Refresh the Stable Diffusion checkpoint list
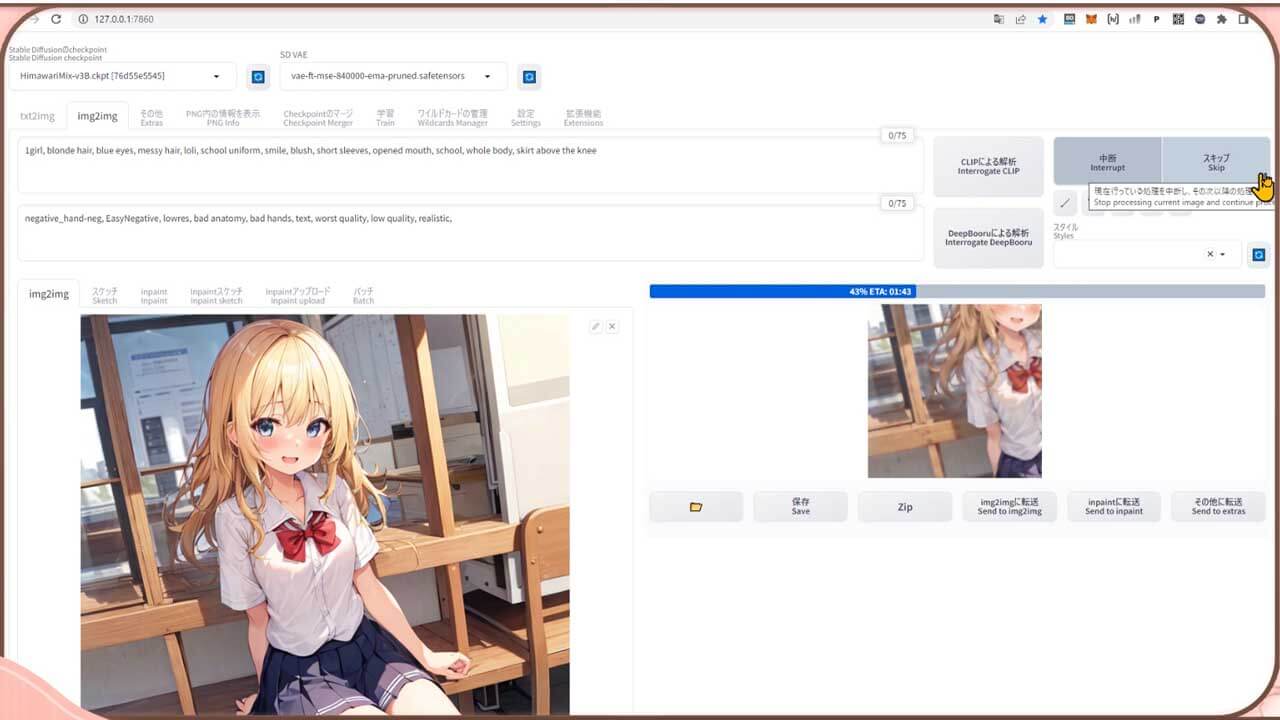 (258, 76)
